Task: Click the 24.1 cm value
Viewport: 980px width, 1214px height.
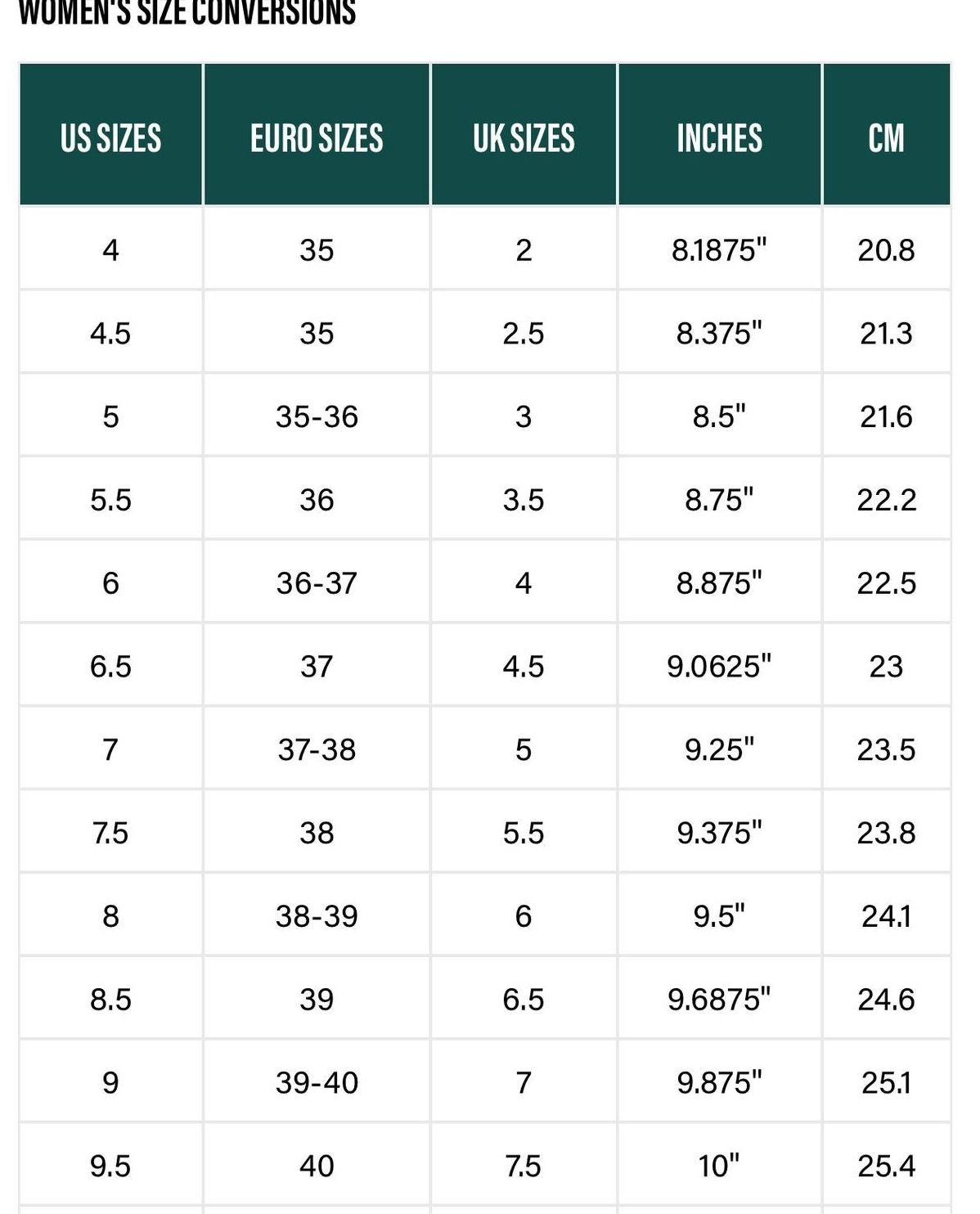Action: (x=886, y=916)
